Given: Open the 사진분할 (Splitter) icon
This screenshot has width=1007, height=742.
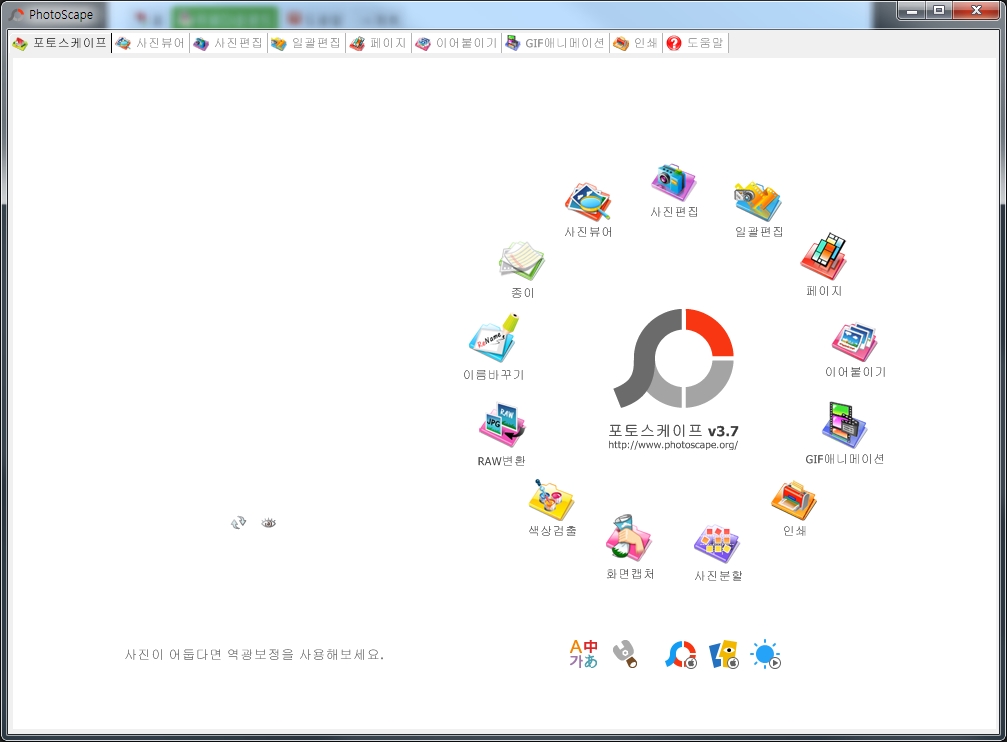Looking at the screenshot, I should [717, 543].
